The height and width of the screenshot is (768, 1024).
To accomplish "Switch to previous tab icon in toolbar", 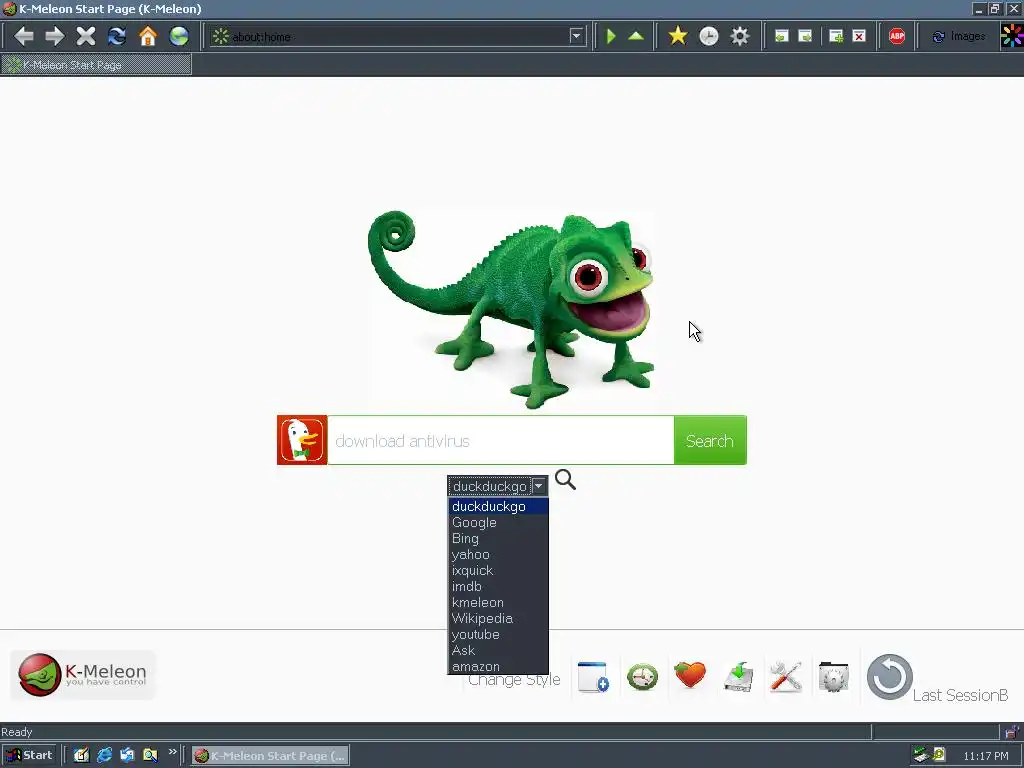I will point(781,36).
